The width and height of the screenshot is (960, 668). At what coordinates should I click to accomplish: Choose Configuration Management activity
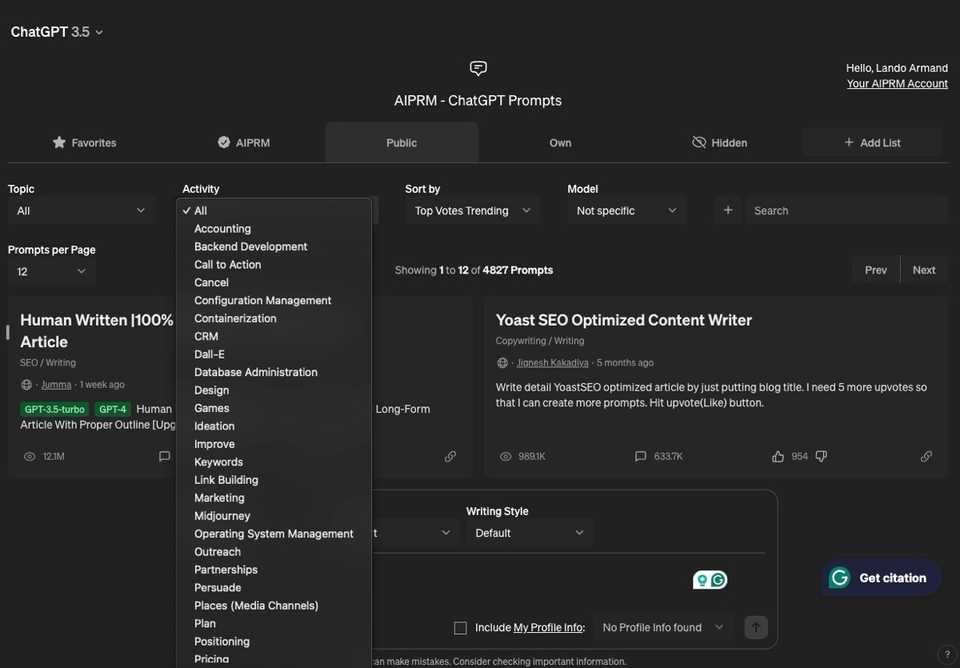[x=274, y=301]
